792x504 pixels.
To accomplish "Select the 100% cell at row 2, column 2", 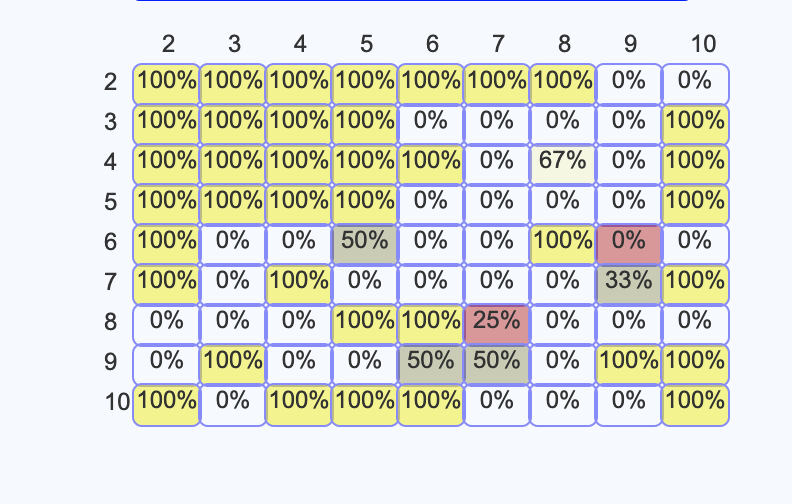I will 167,84.
